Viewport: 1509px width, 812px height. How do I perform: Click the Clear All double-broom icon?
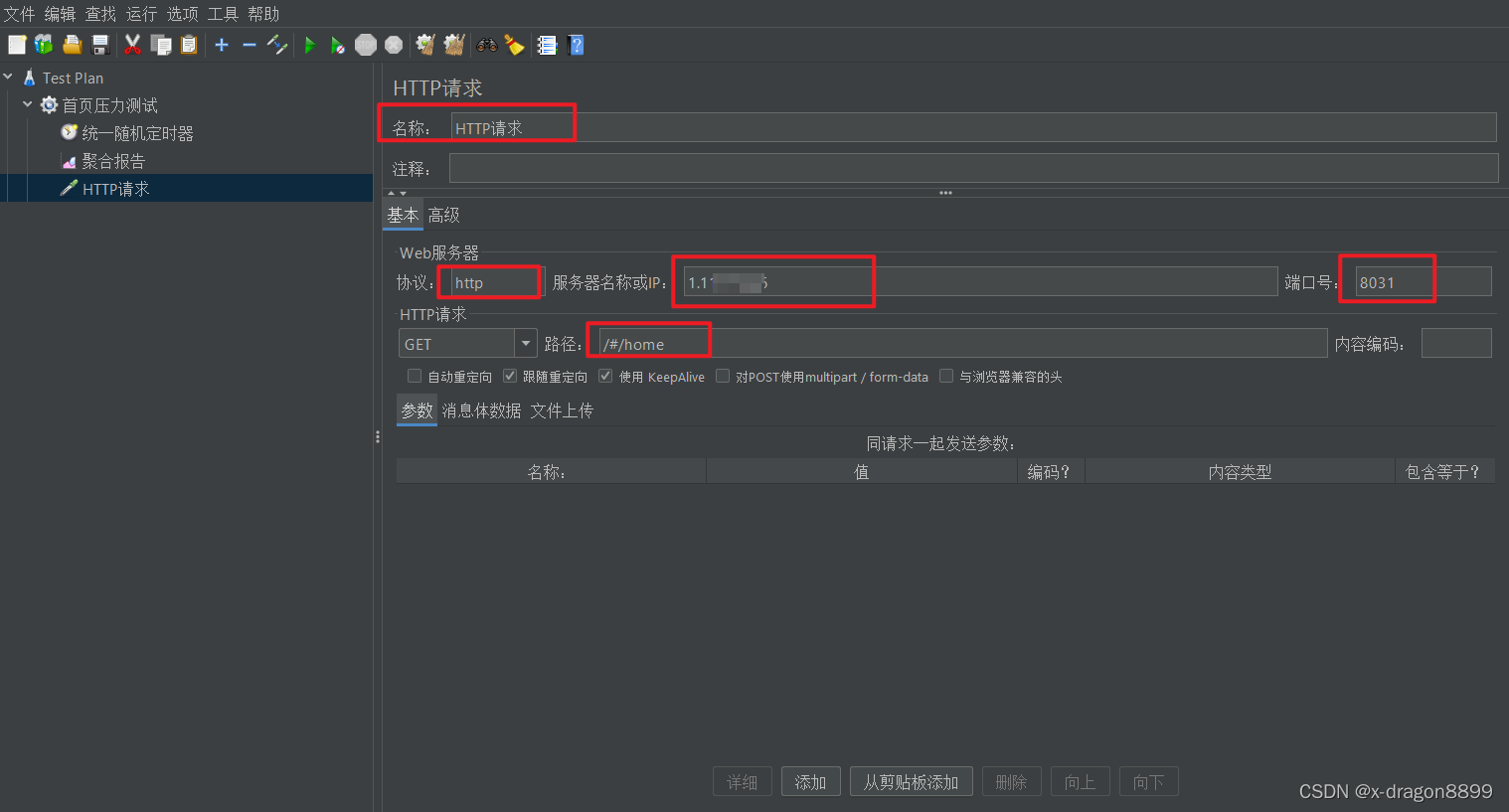coord(454,45)
